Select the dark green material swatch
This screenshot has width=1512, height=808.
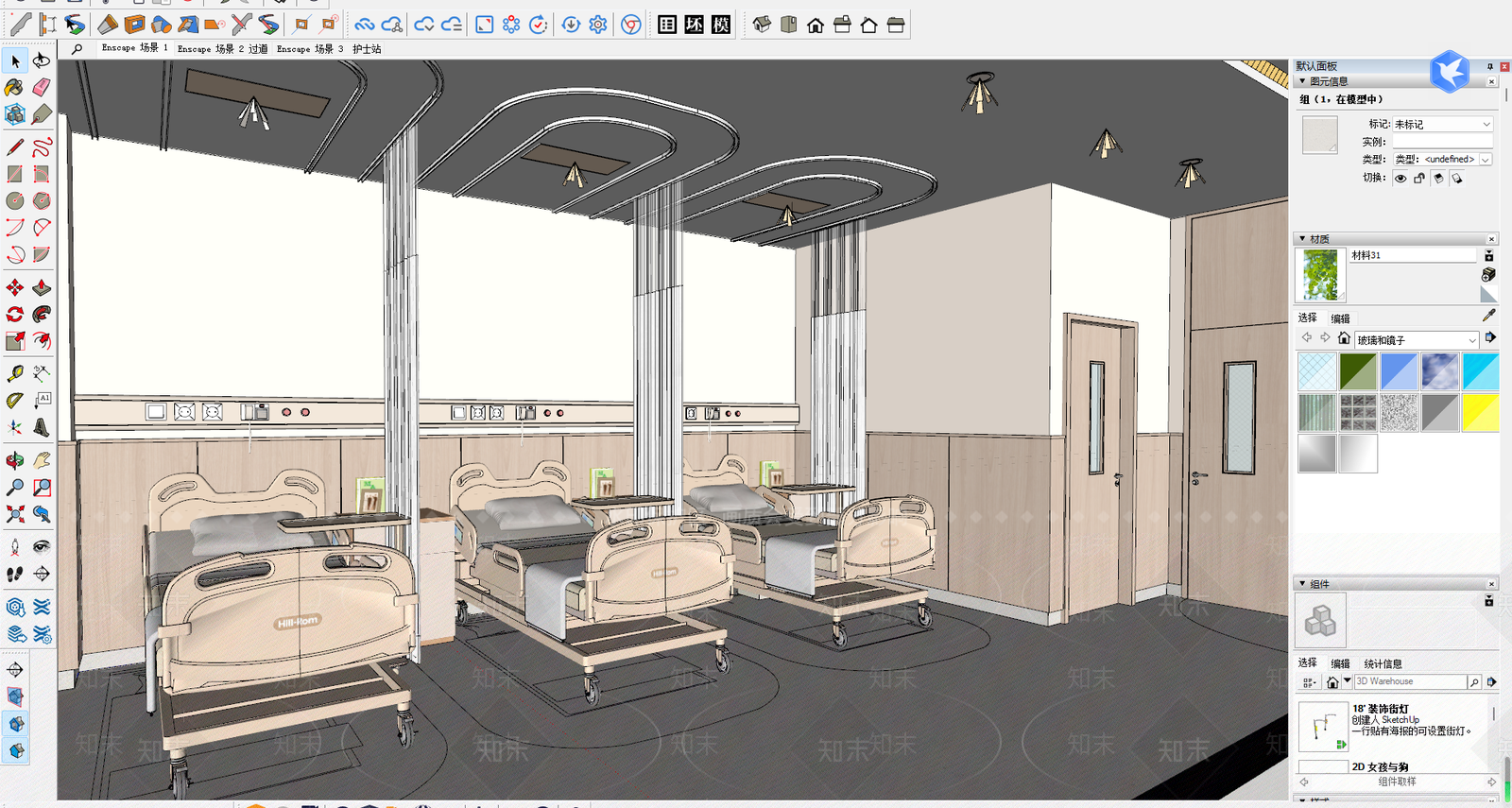coord(1358,371)
